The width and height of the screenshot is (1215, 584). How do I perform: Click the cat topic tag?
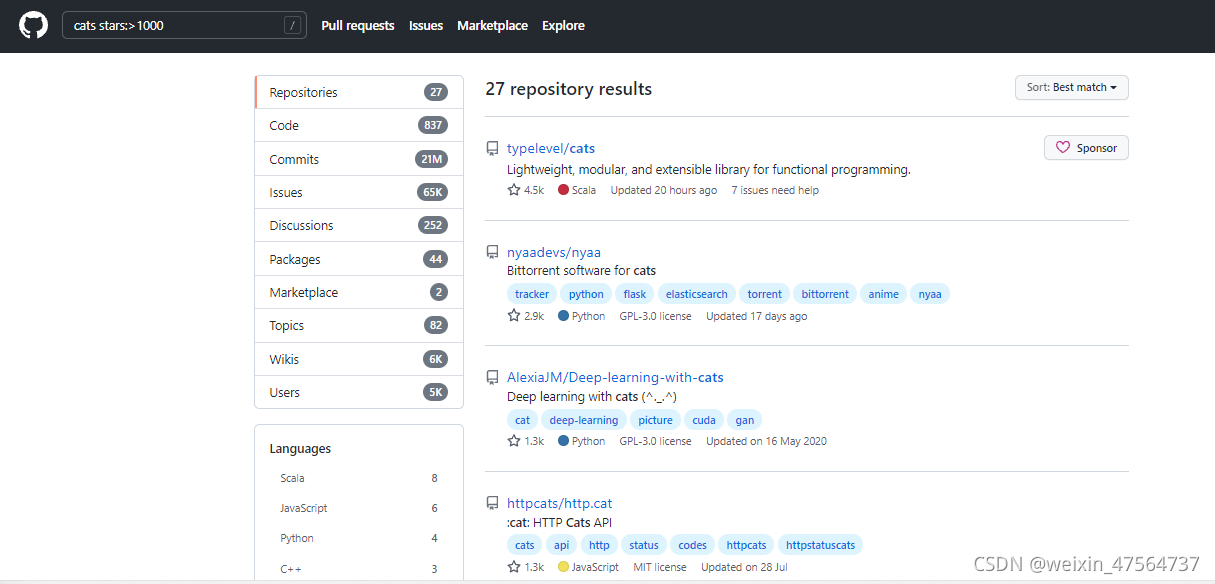click(x=522, y=420)
